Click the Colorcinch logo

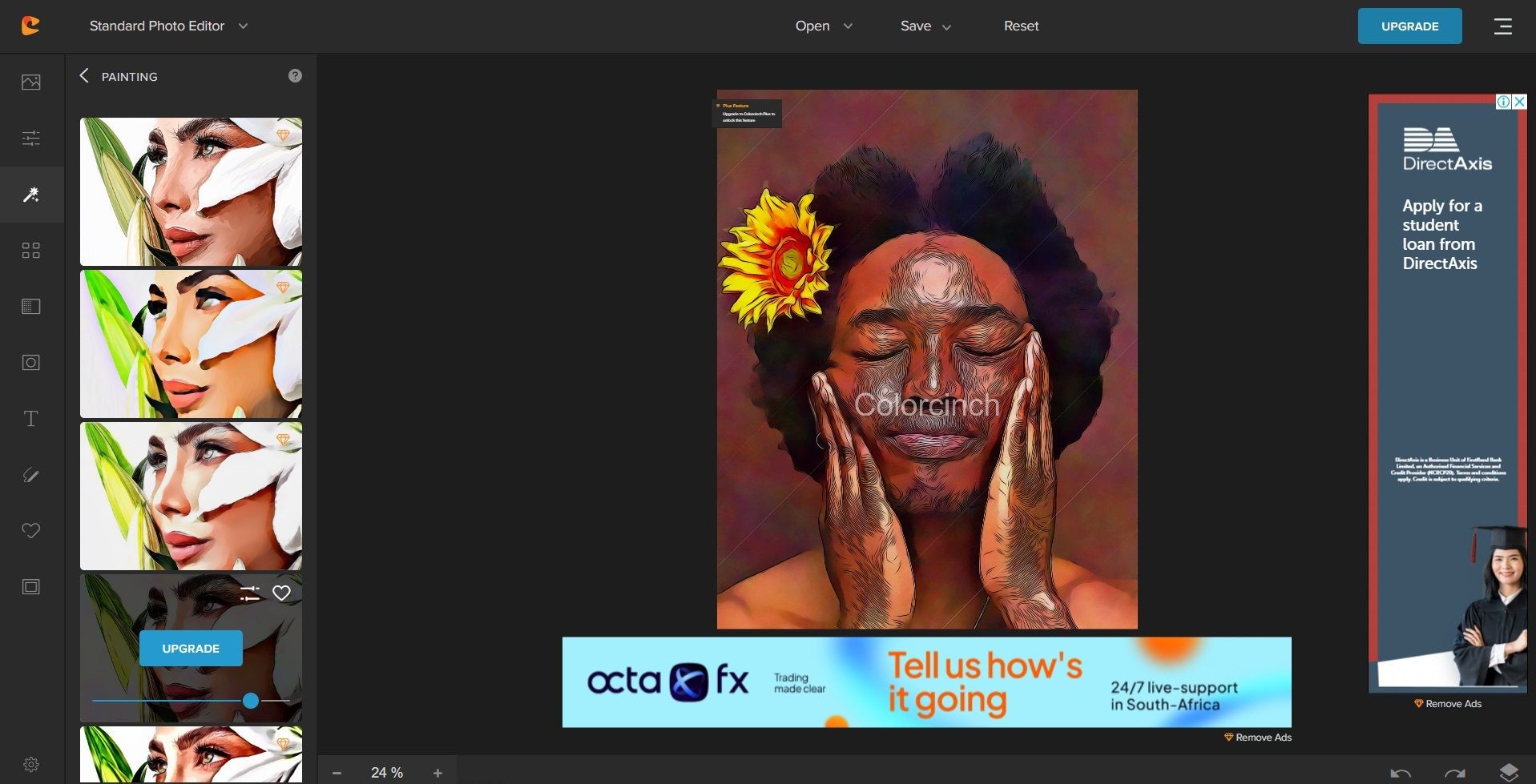(30, 26)
